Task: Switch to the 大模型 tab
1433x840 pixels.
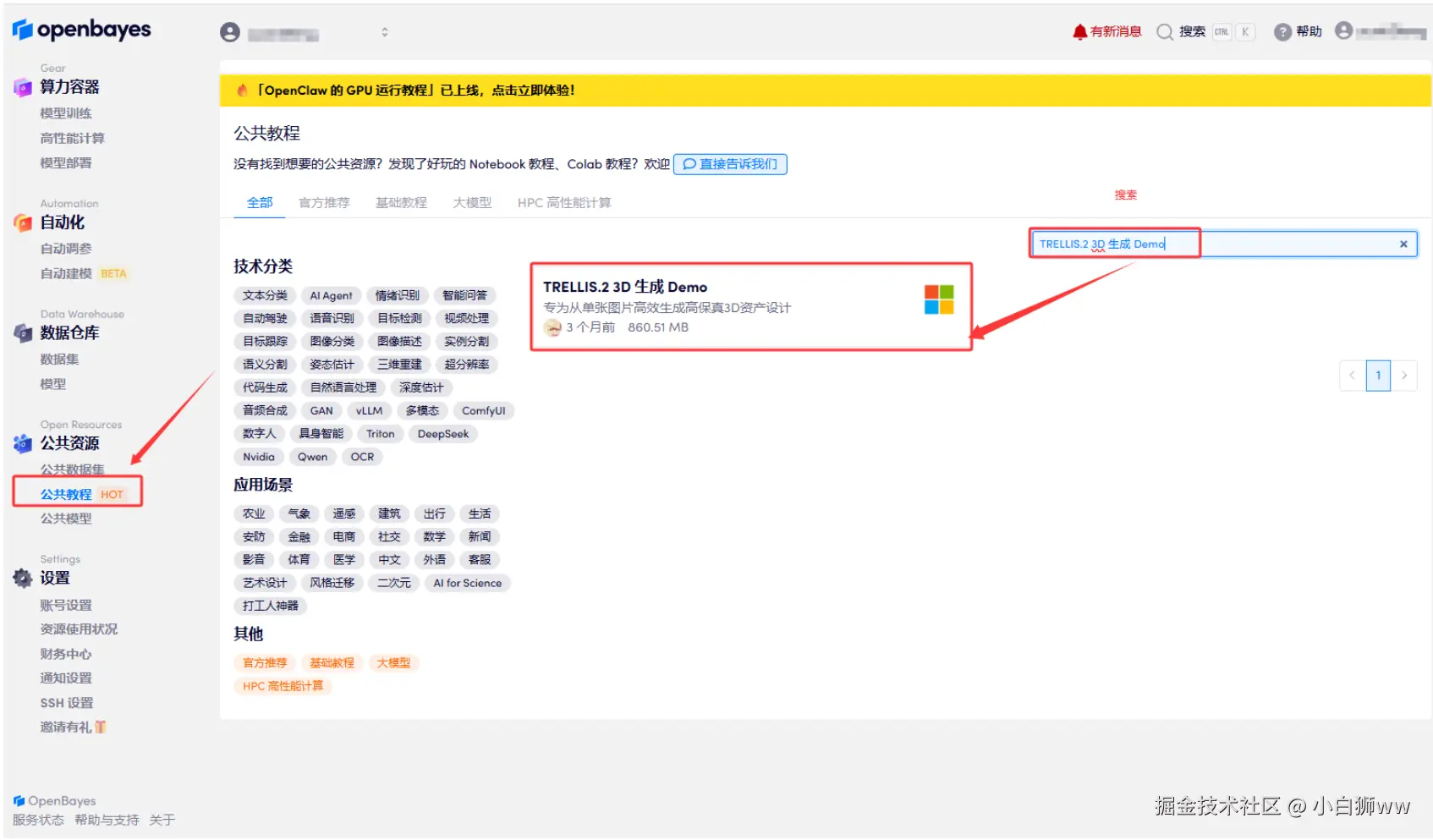Action: pyautogui.click(x=472, y=203)
